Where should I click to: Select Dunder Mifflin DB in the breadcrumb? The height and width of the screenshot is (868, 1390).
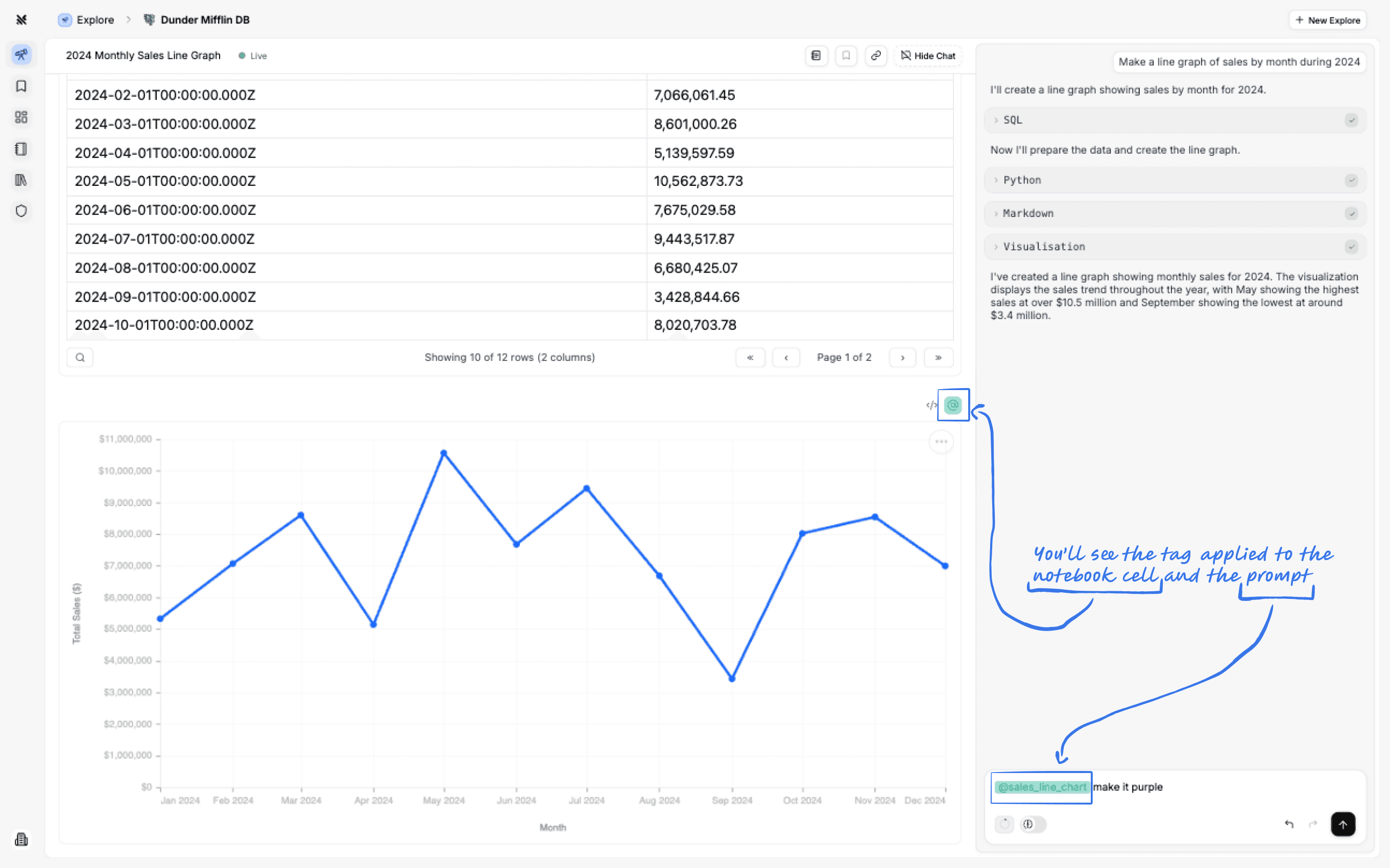pyautogui.click(x=204, y=19)
